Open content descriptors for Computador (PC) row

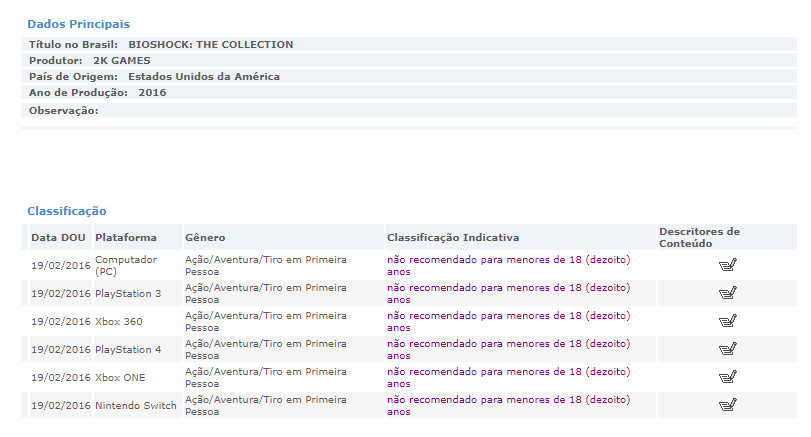point(727,265)
